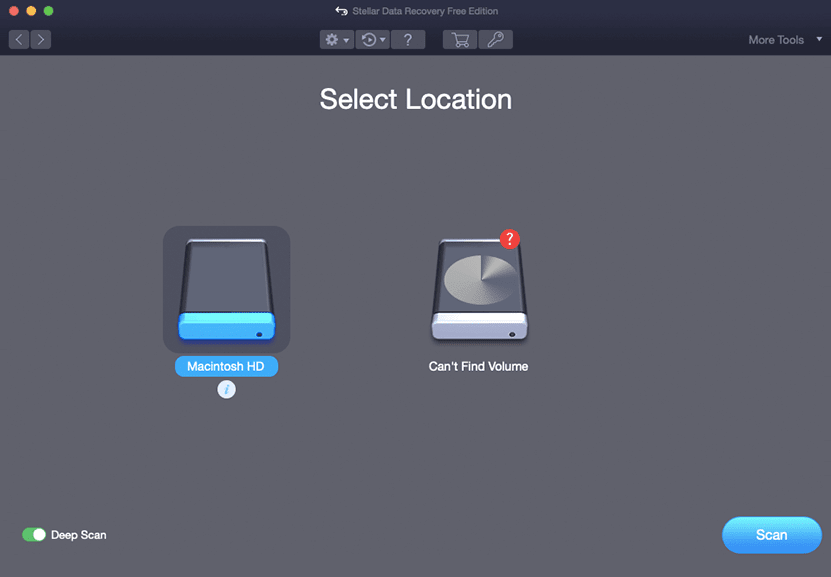Turn off the Deep Scan toggle
The width and height of the screenshot is (831, 577).
(x=34, y=535)
